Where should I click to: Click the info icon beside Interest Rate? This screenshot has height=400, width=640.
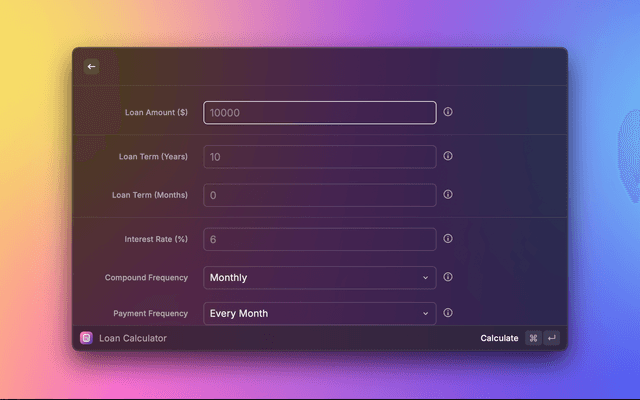point(448,239)
